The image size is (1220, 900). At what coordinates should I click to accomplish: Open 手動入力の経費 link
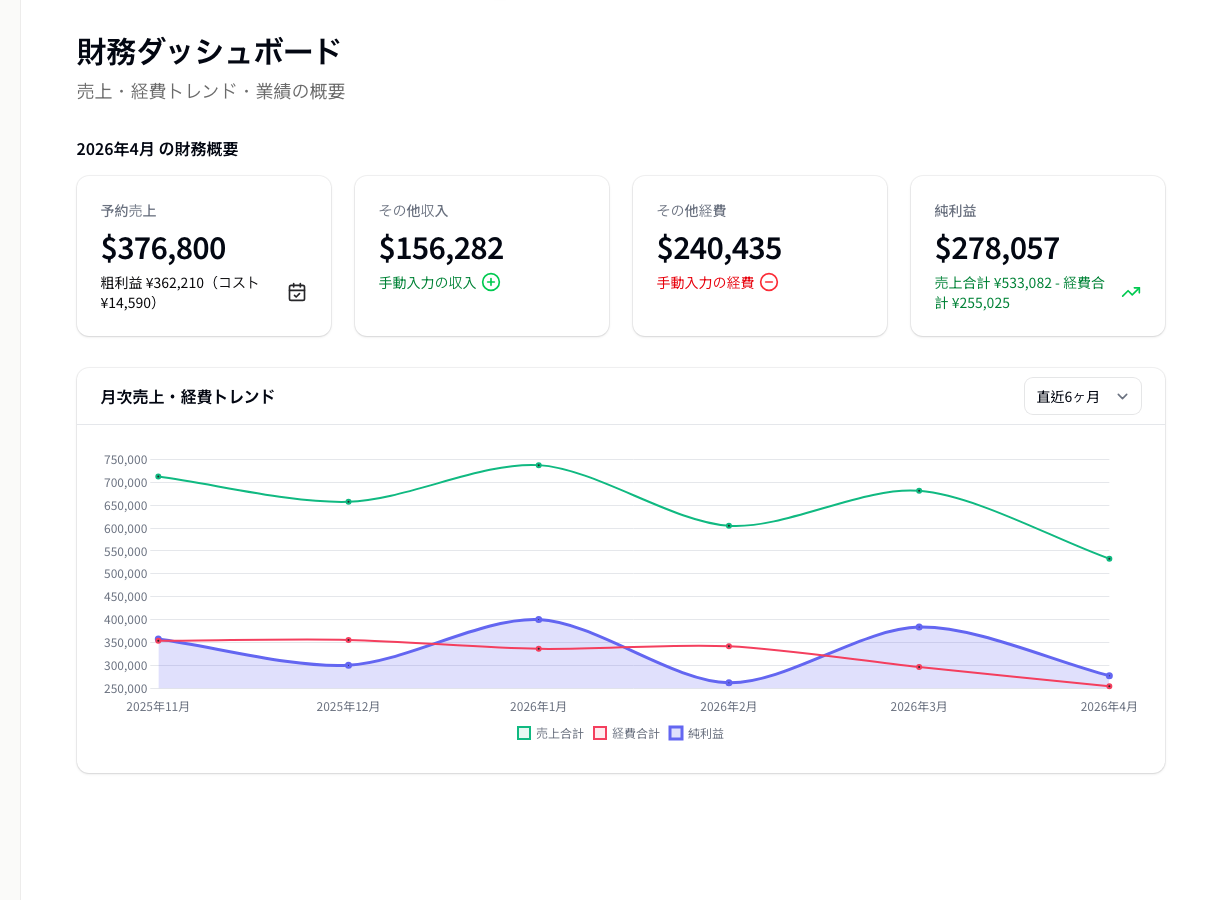tap(708, 282)
